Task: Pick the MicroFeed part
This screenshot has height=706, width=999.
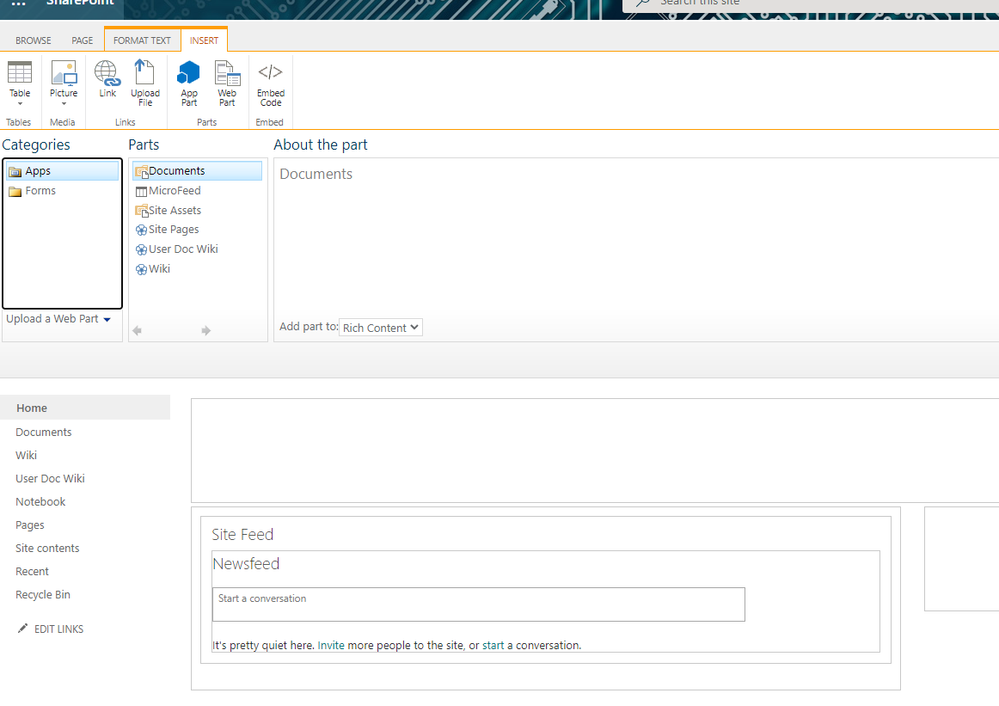Action: tap(168, 191)
